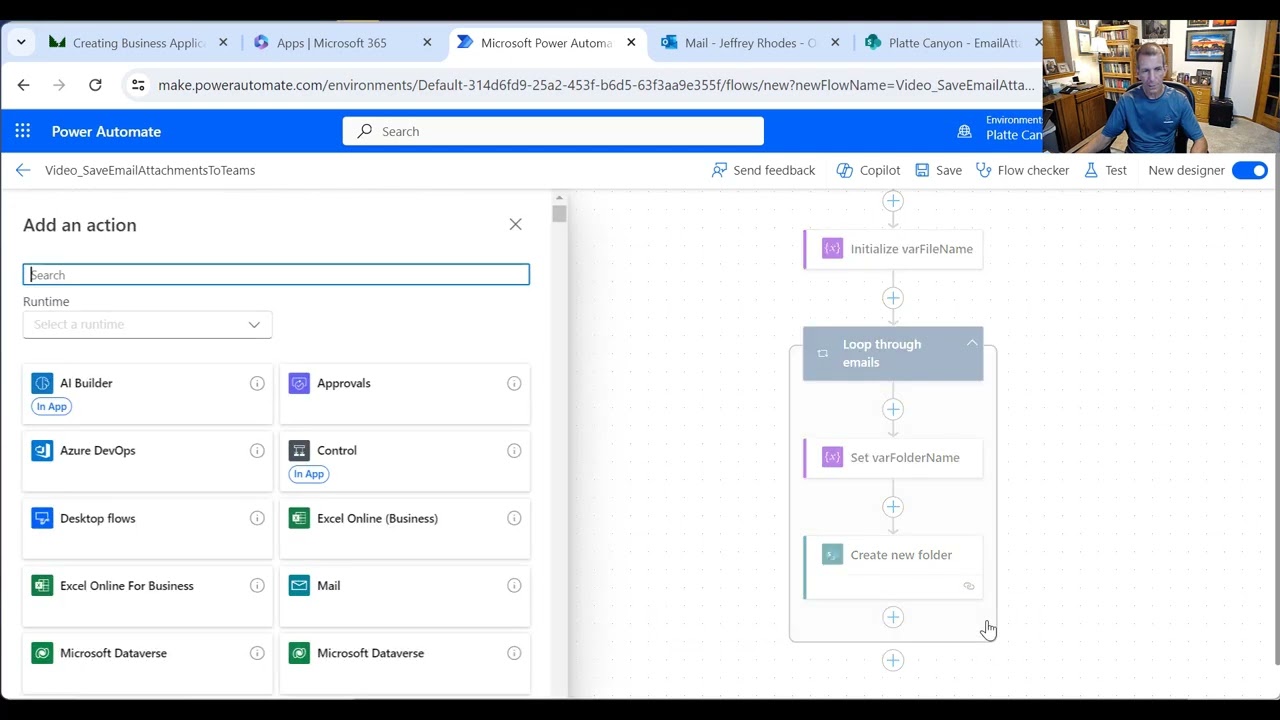The width and height of the screenshot is (1280, 720).
Task: Close the Add an action panel
Action: [x=515, y=224]
